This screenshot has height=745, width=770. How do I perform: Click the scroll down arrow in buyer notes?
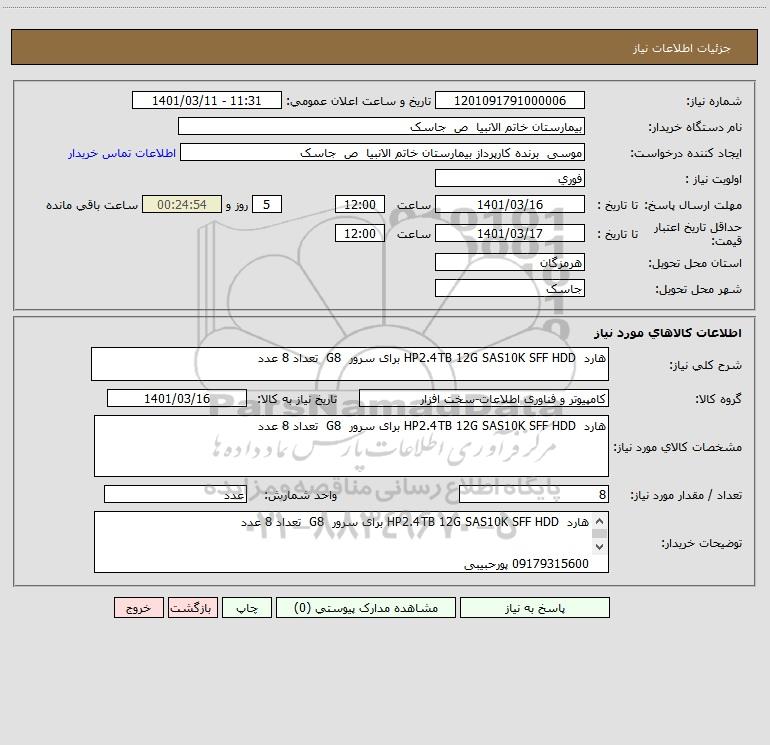click(599, 546)
